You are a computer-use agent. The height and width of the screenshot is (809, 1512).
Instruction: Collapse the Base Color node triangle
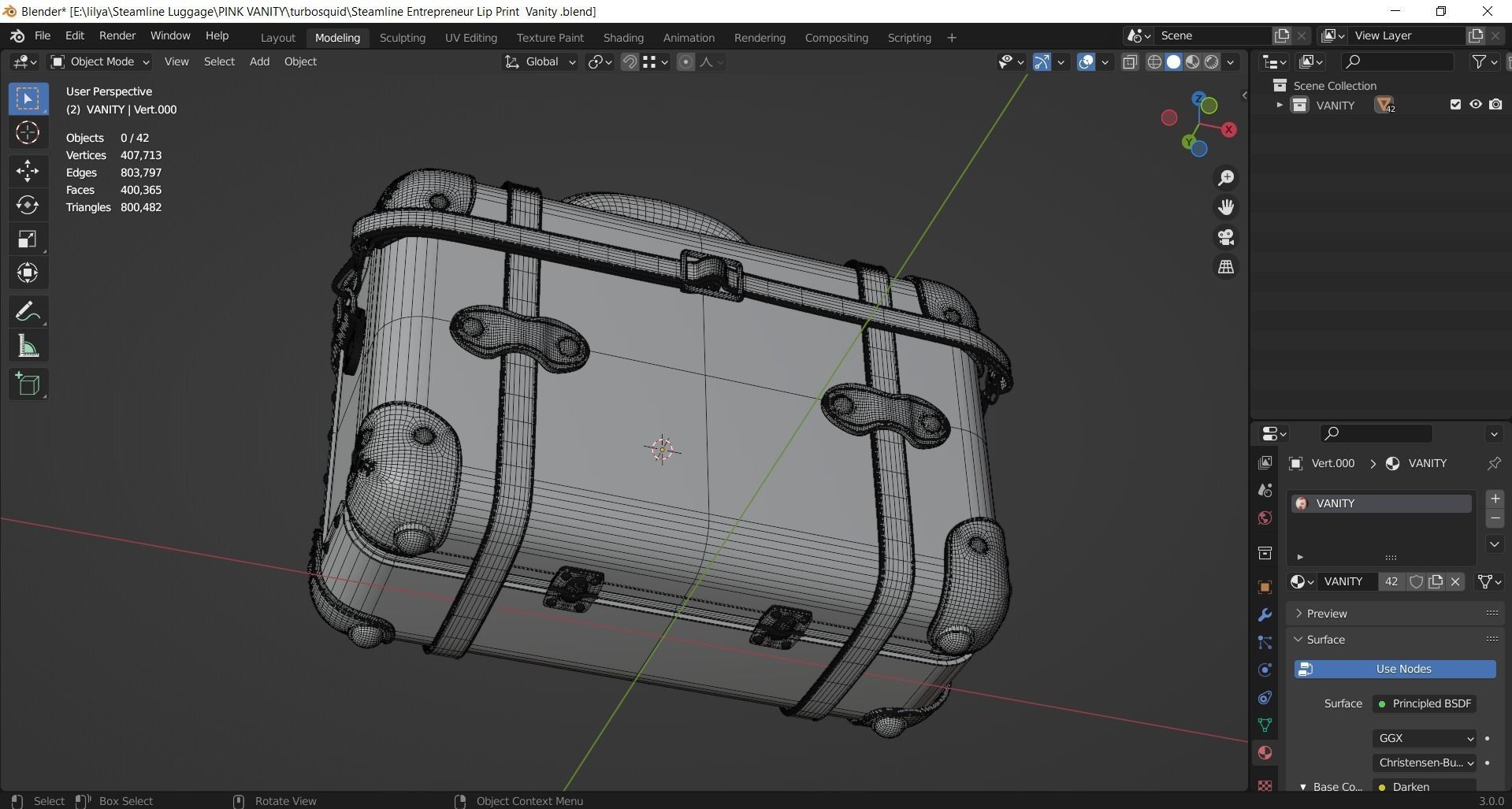tap(1302, 787)
